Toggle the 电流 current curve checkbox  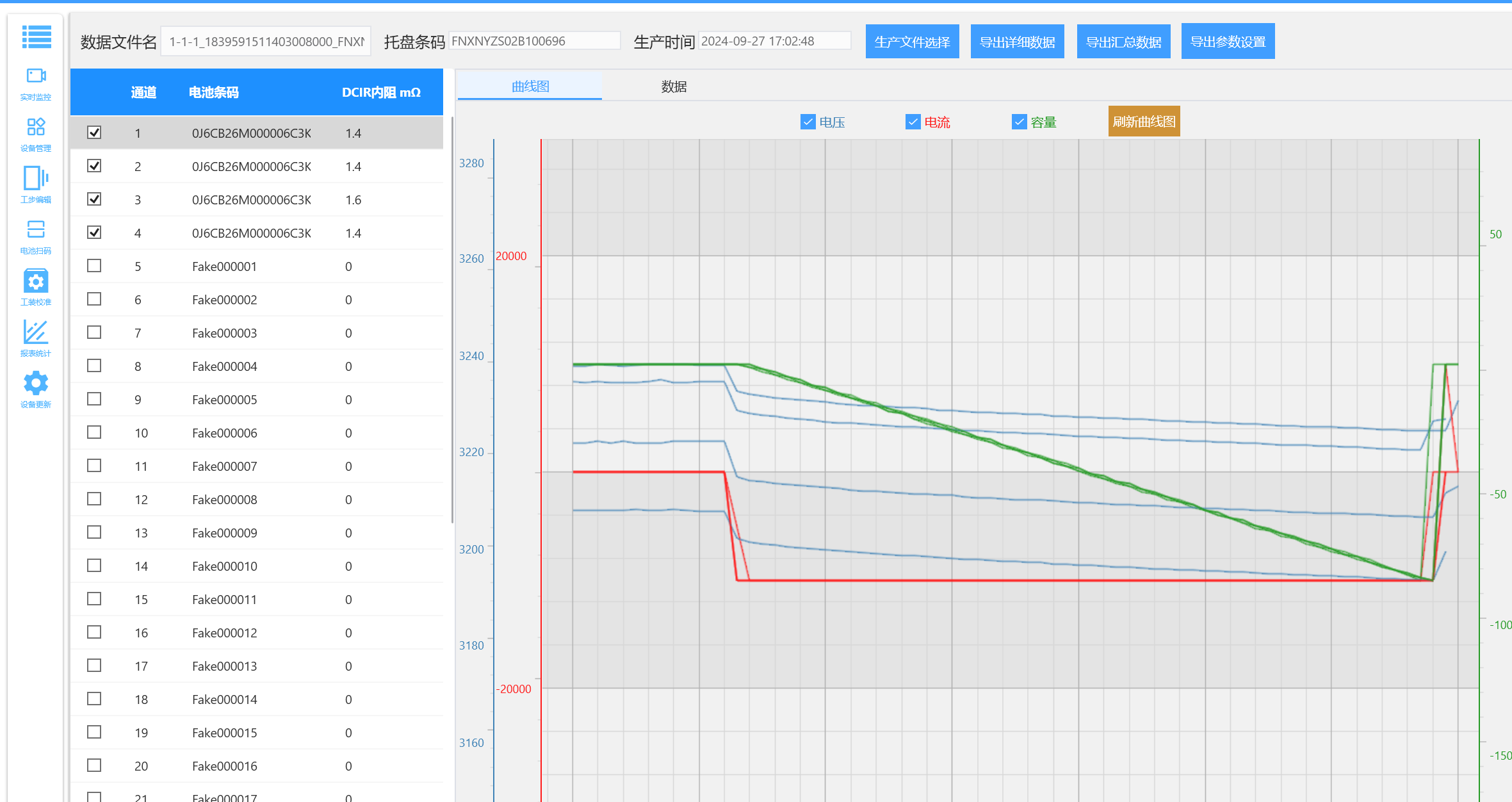tap(913, 122)
